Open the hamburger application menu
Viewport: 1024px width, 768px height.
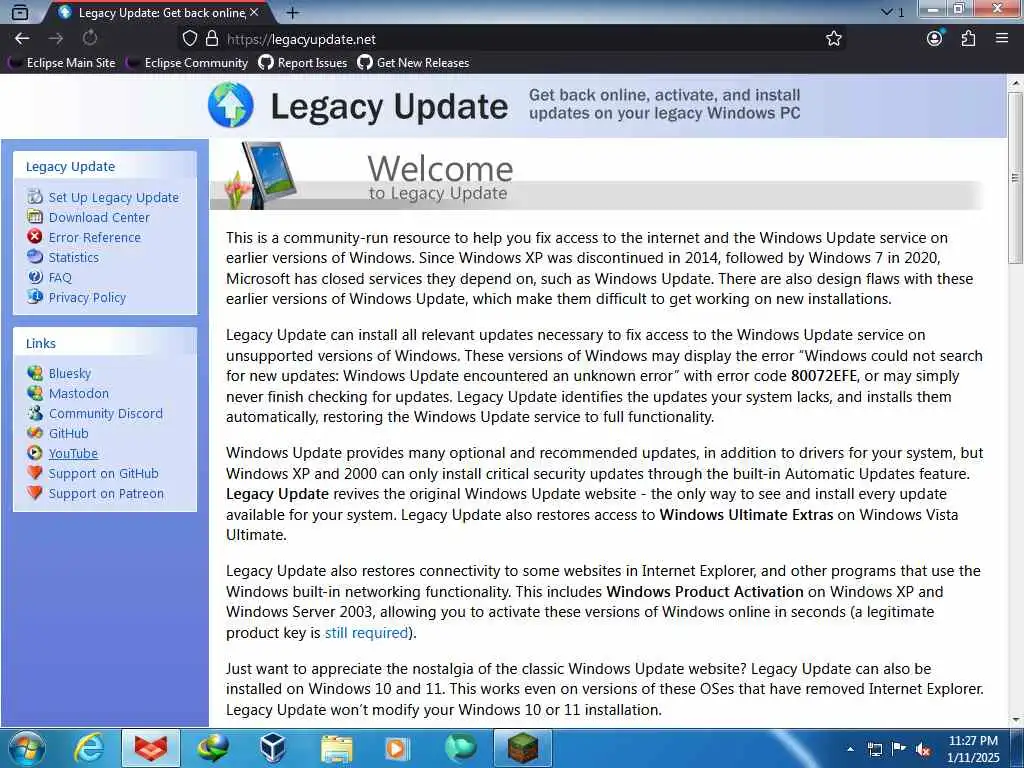point(1002,39)
